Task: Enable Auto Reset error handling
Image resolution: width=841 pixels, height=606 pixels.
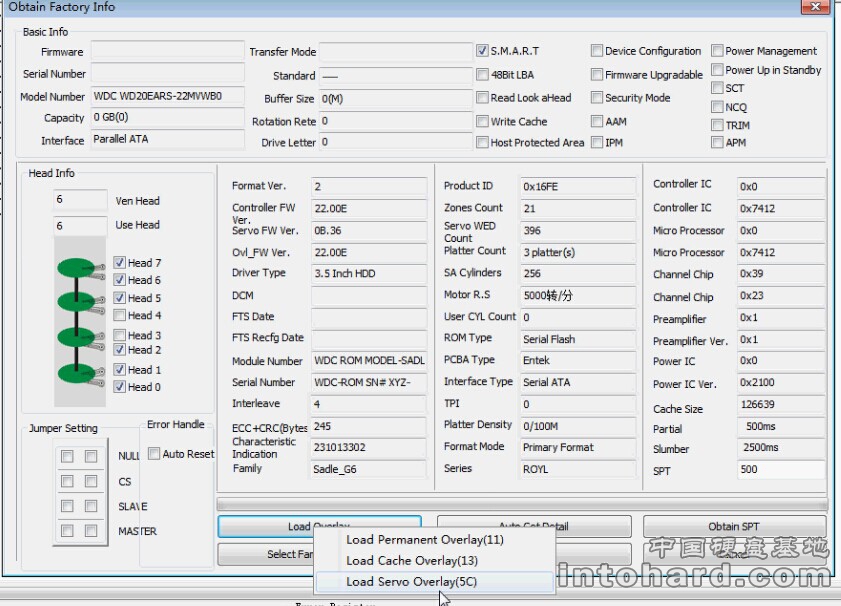Action: 154,454
